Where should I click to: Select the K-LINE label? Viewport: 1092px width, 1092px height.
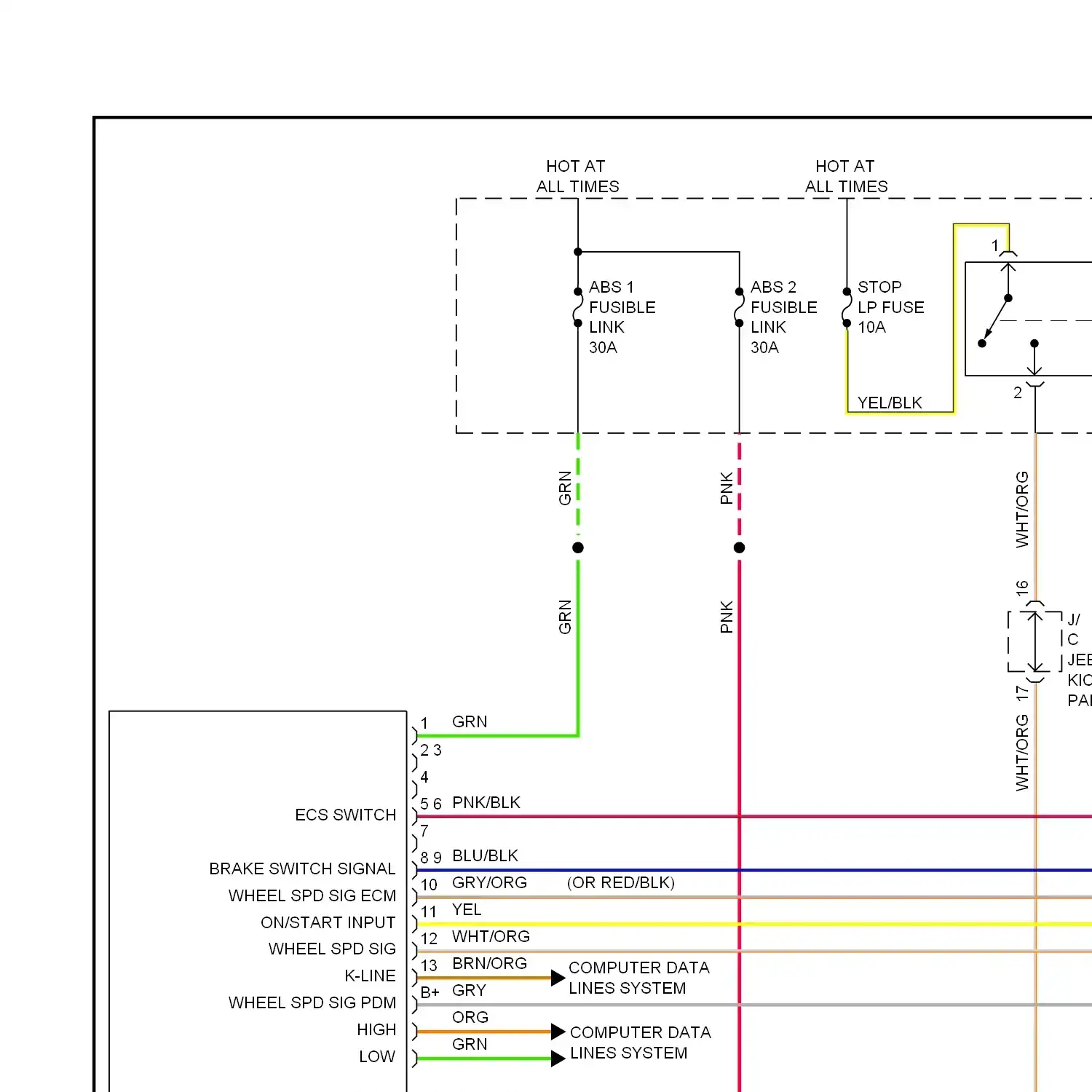pos(370,976)
